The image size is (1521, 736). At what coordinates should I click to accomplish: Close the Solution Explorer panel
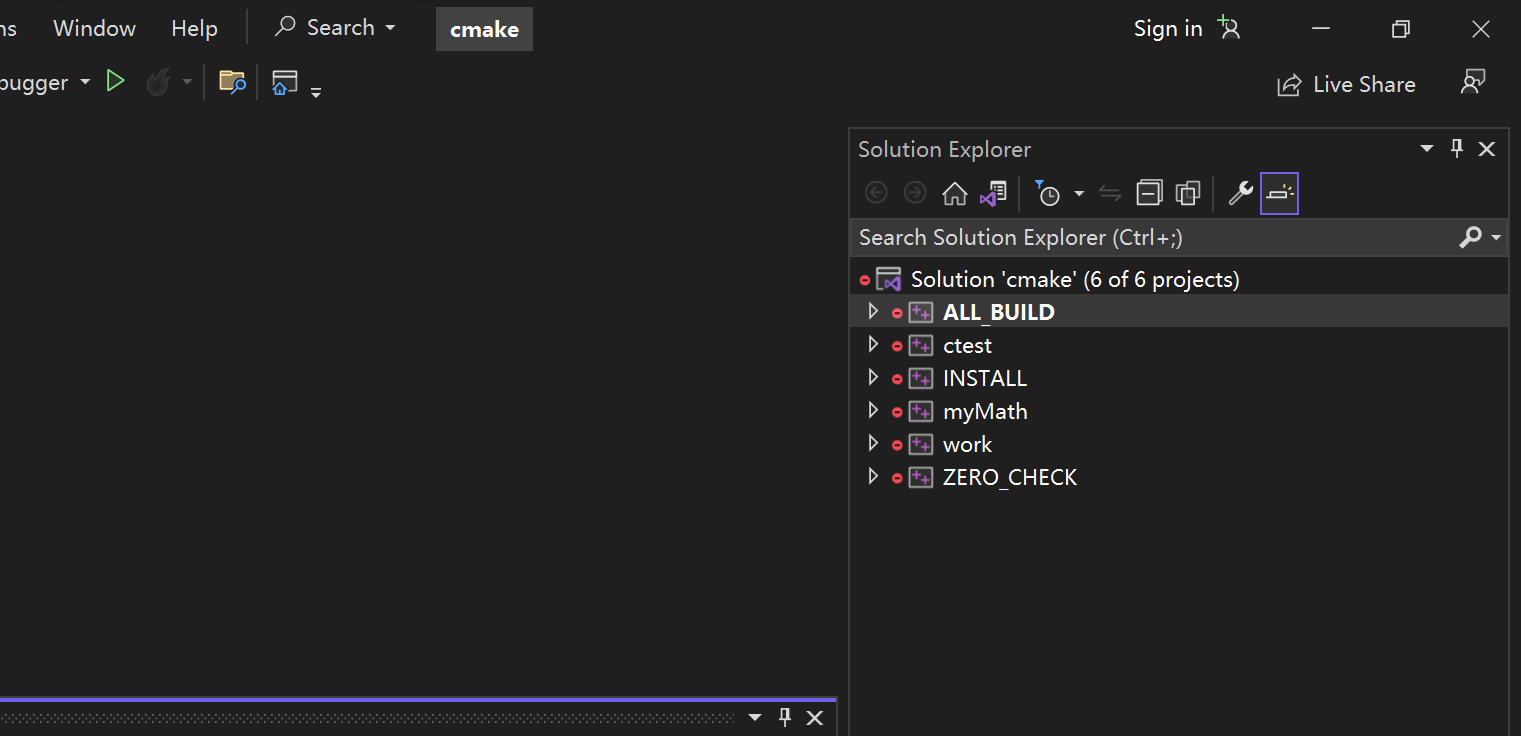(x=1487, y=149)
